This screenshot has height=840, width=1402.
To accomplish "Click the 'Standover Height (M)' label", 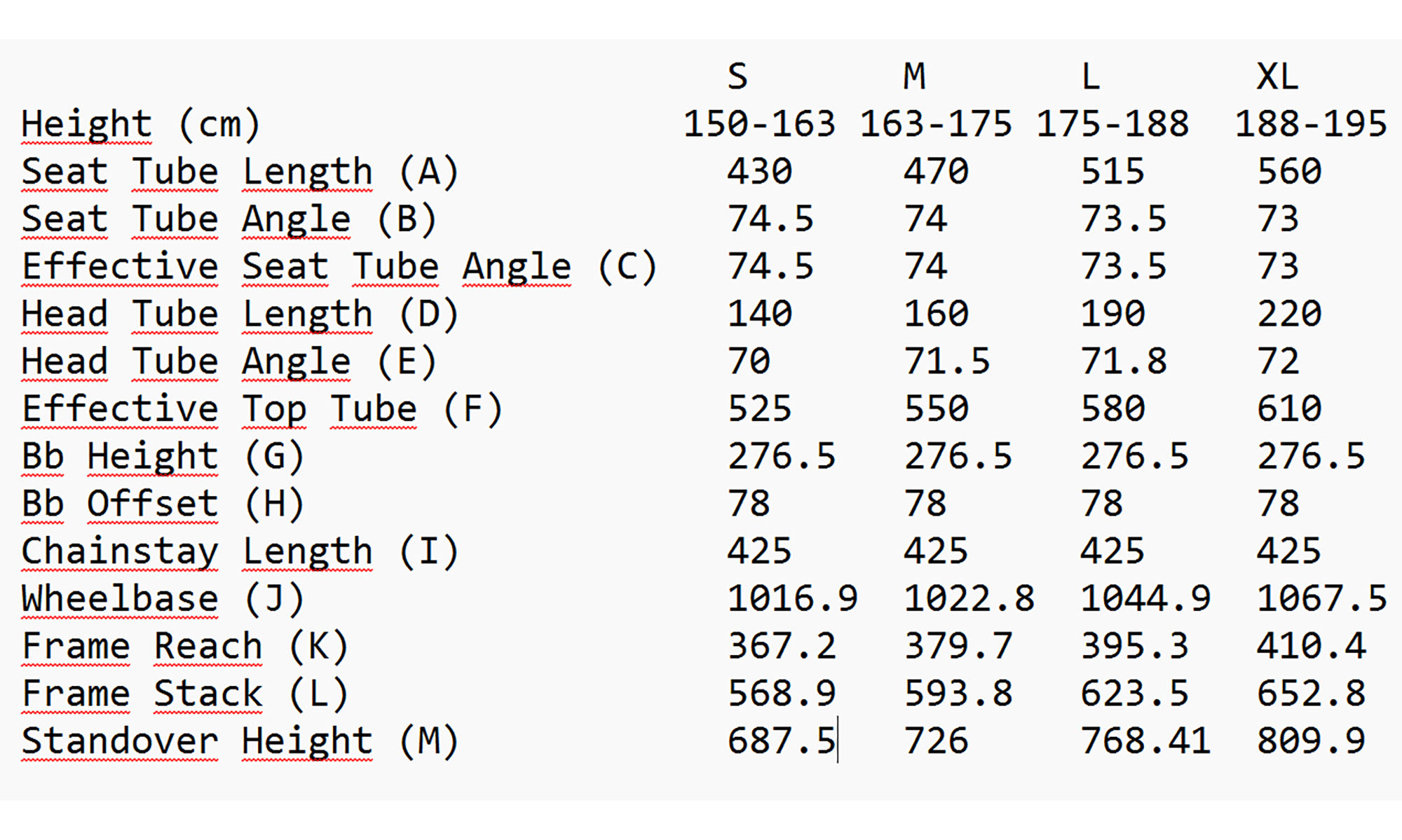I will click(240, 741).
